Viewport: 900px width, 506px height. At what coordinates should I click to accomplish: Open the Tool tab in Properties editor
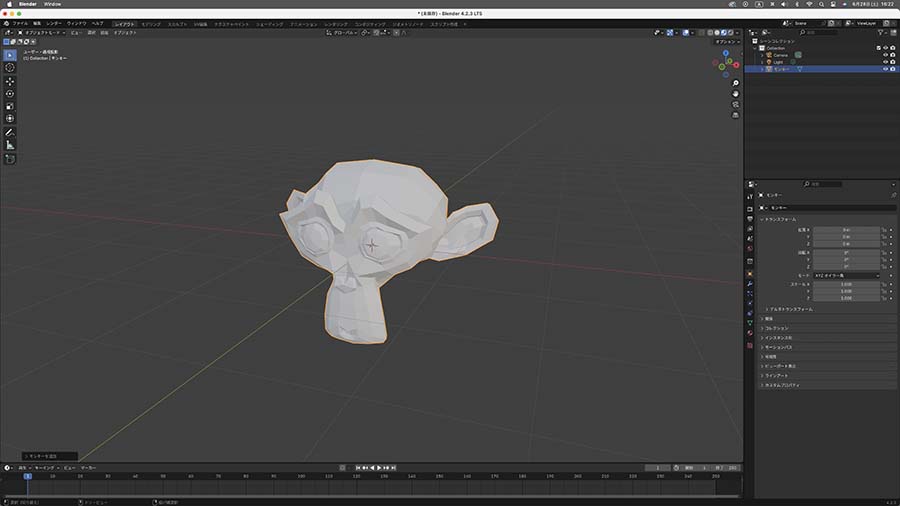[x=750, y=196]
